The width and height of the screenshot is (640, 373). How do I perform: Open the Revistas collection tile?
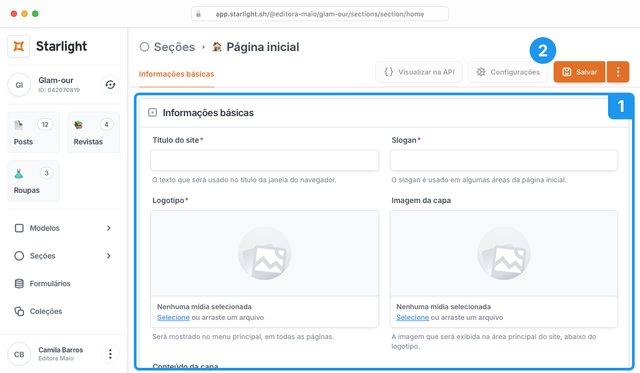click(93, 132)
